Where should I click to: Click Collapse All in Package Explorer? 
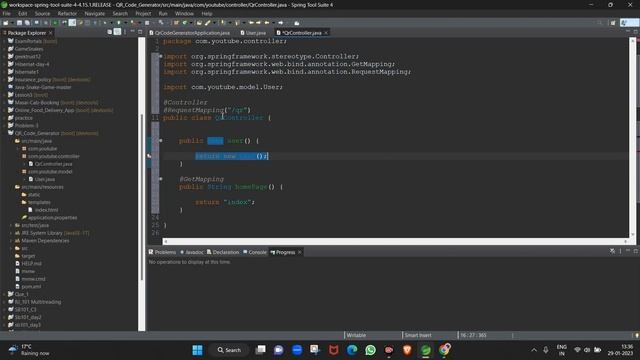pos(109,32)
